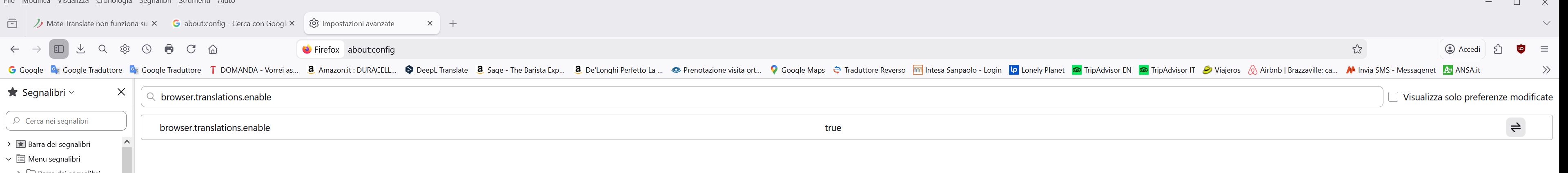The width and height of the screenshot is (1568, 173).
Task: Switch to 'Mate Translate non funziona' tab
Action: [91, 23]
